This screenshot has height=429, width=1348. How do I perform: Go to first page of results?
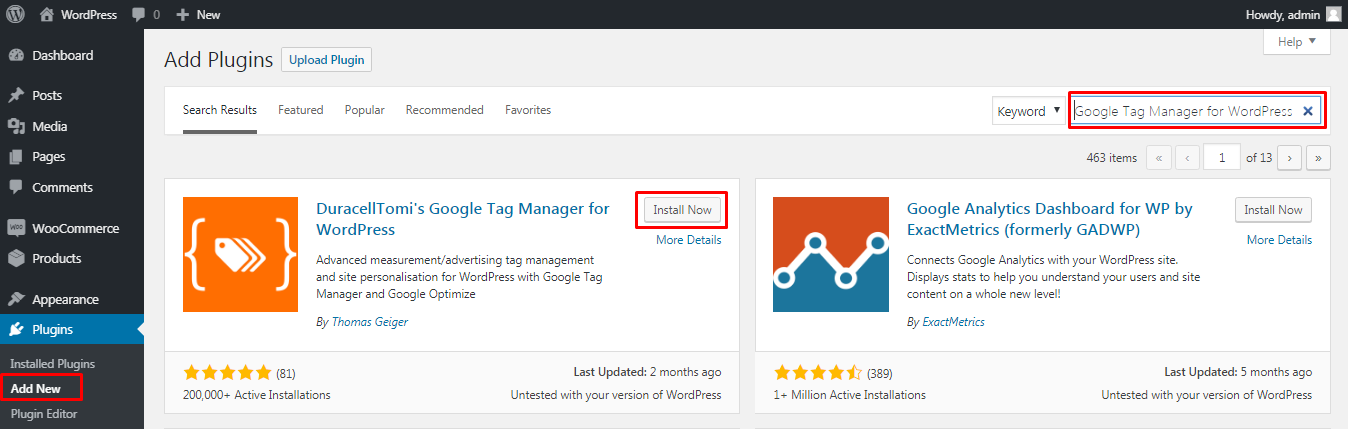tap(1159, 157)
